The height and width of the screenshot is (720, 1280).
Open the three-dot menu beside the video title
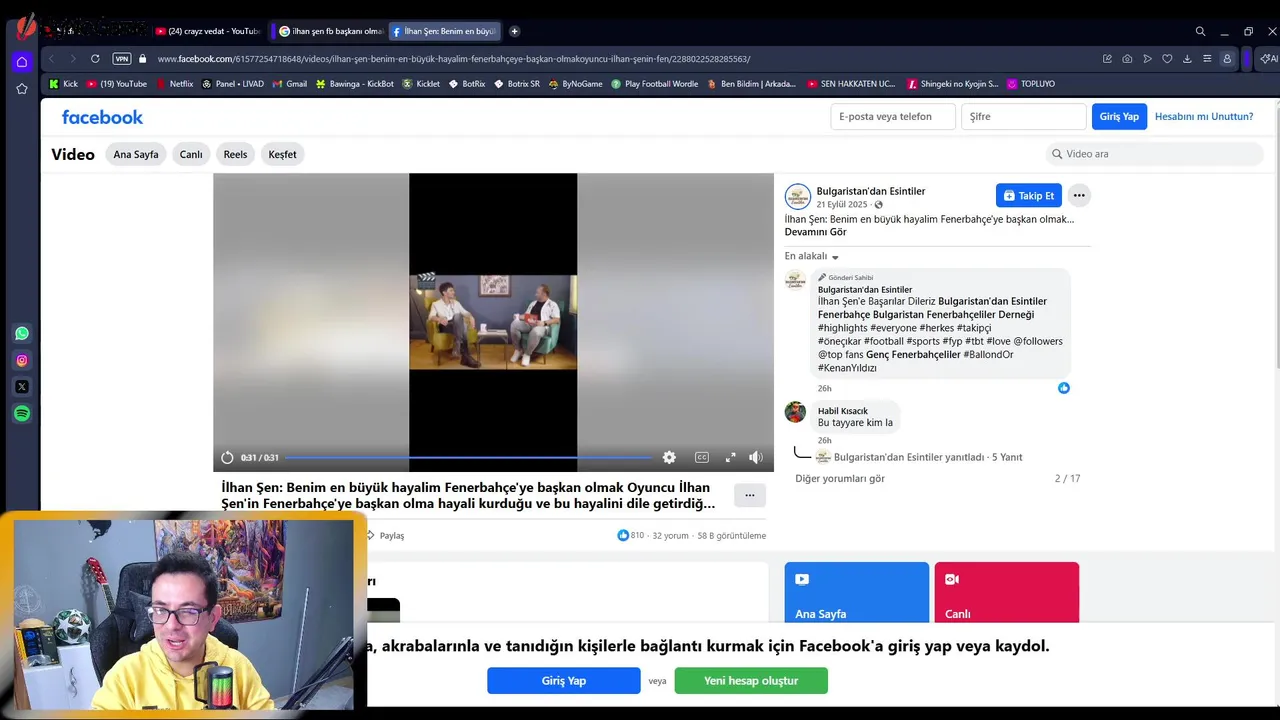(x=750, y=495)
